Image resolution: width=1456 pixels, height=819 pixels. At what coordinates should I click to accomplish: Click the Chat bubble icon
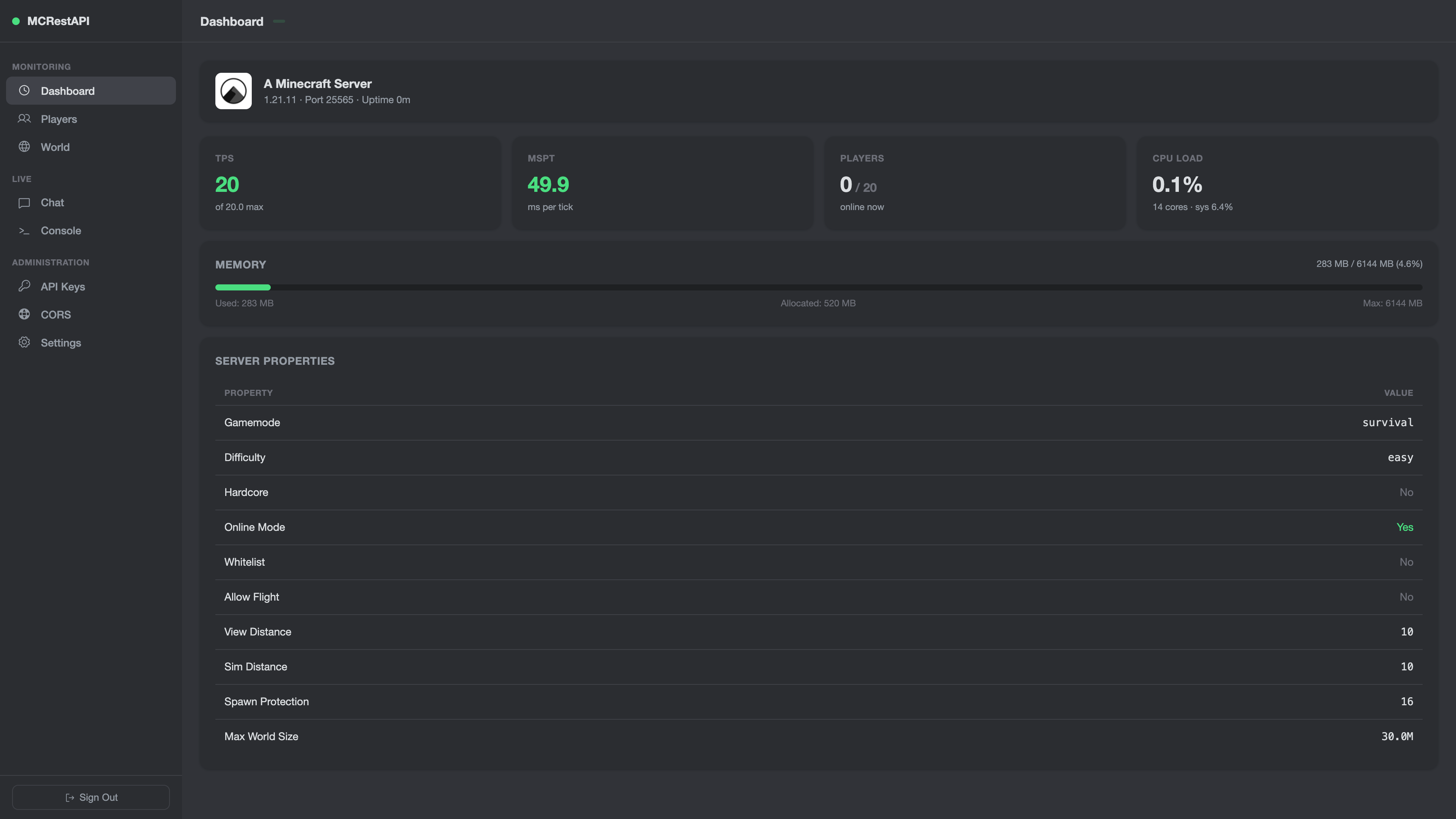tap(24, 202)
